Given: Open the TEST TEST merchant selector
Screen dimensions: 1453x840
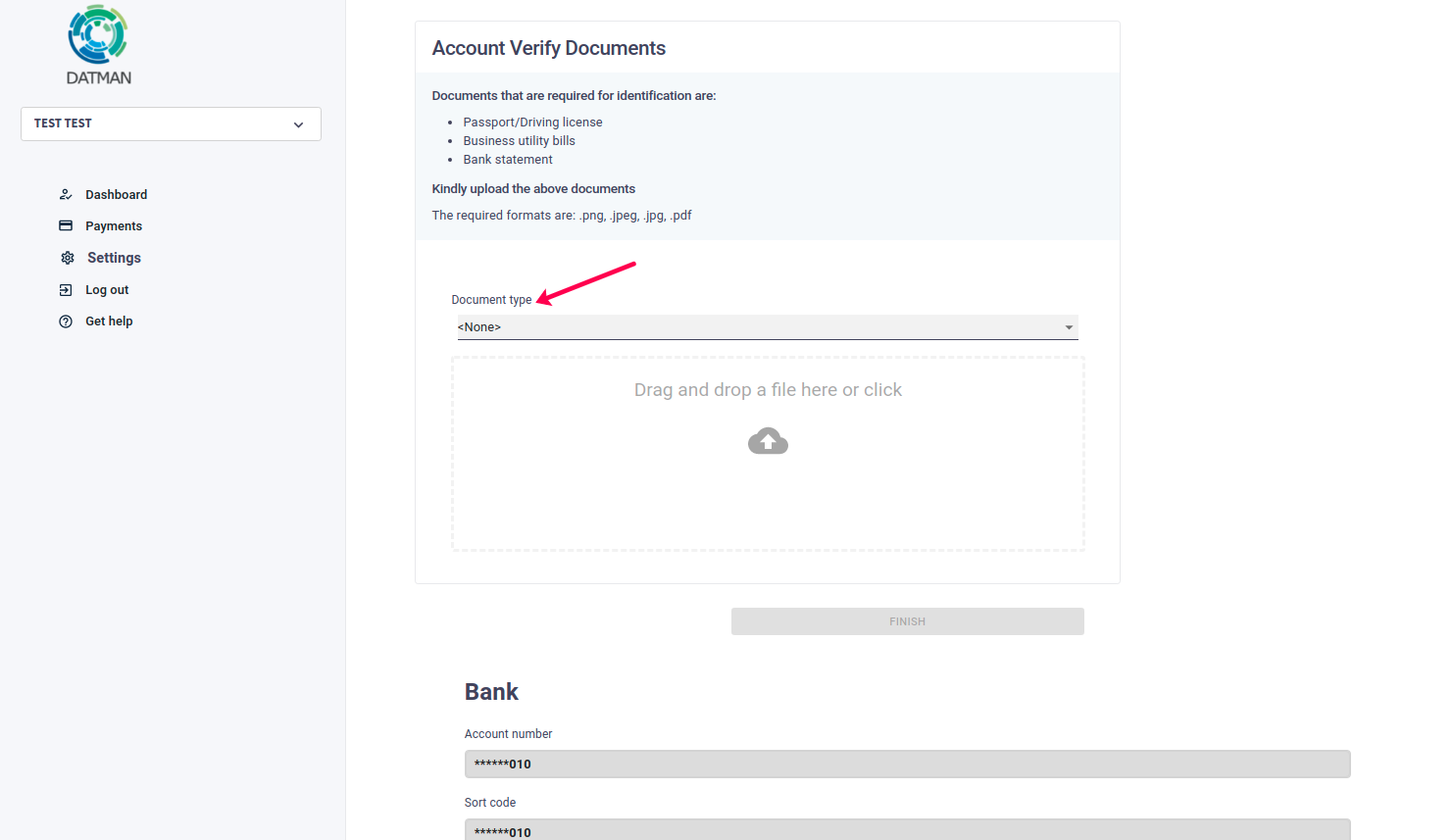Looking at the screenshot, I should click(x=171, y=124).
